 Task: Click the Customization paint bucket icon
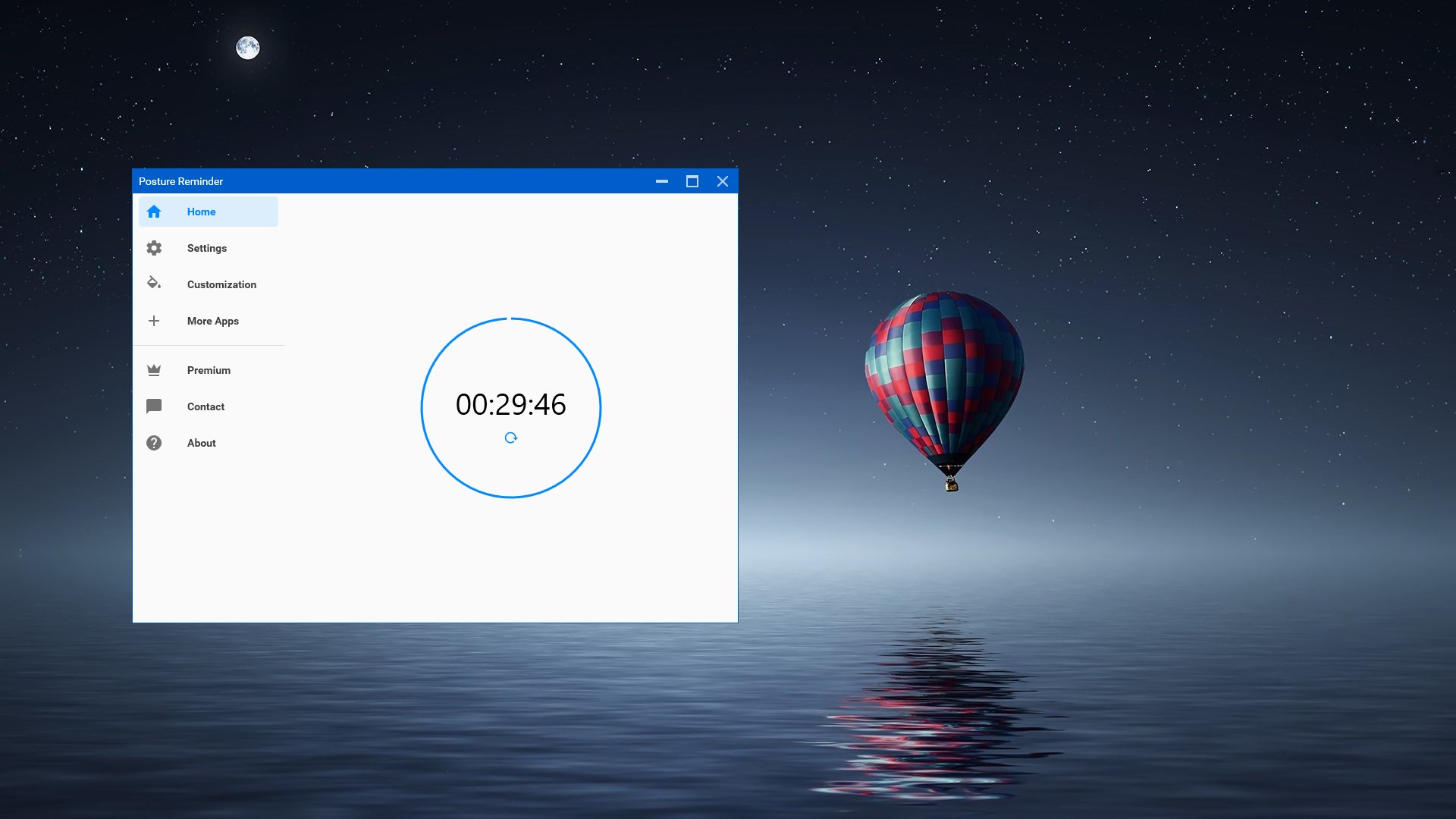click(154, 284)
